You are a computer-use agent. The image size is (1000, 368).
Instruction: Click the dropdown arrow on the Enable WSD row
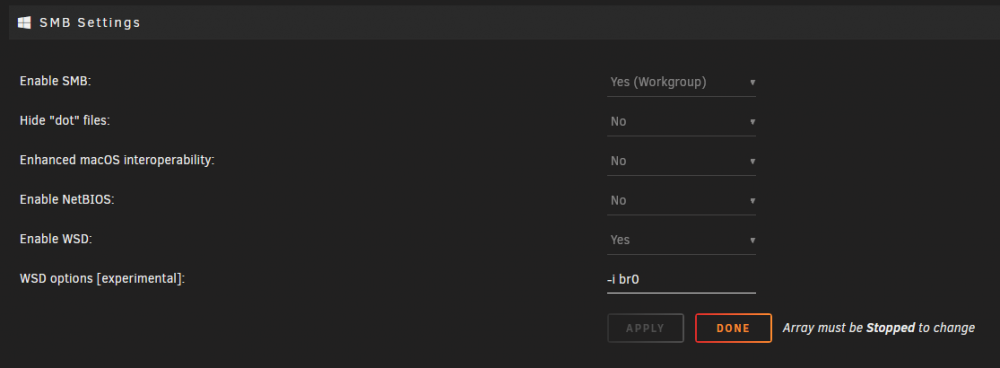pos(753,240)
